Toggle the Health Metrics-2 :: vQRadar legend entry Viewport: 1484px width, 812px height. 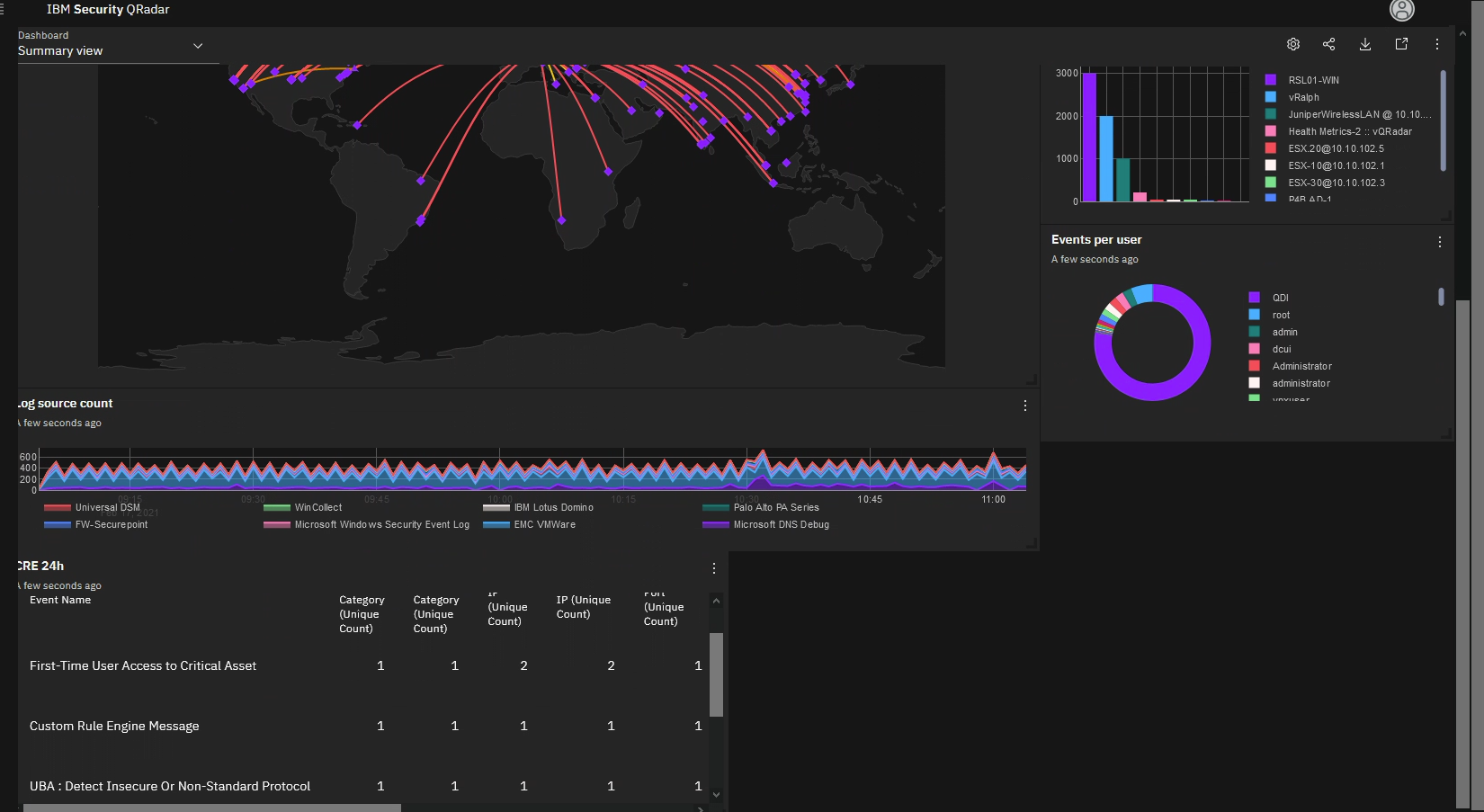1339,131
